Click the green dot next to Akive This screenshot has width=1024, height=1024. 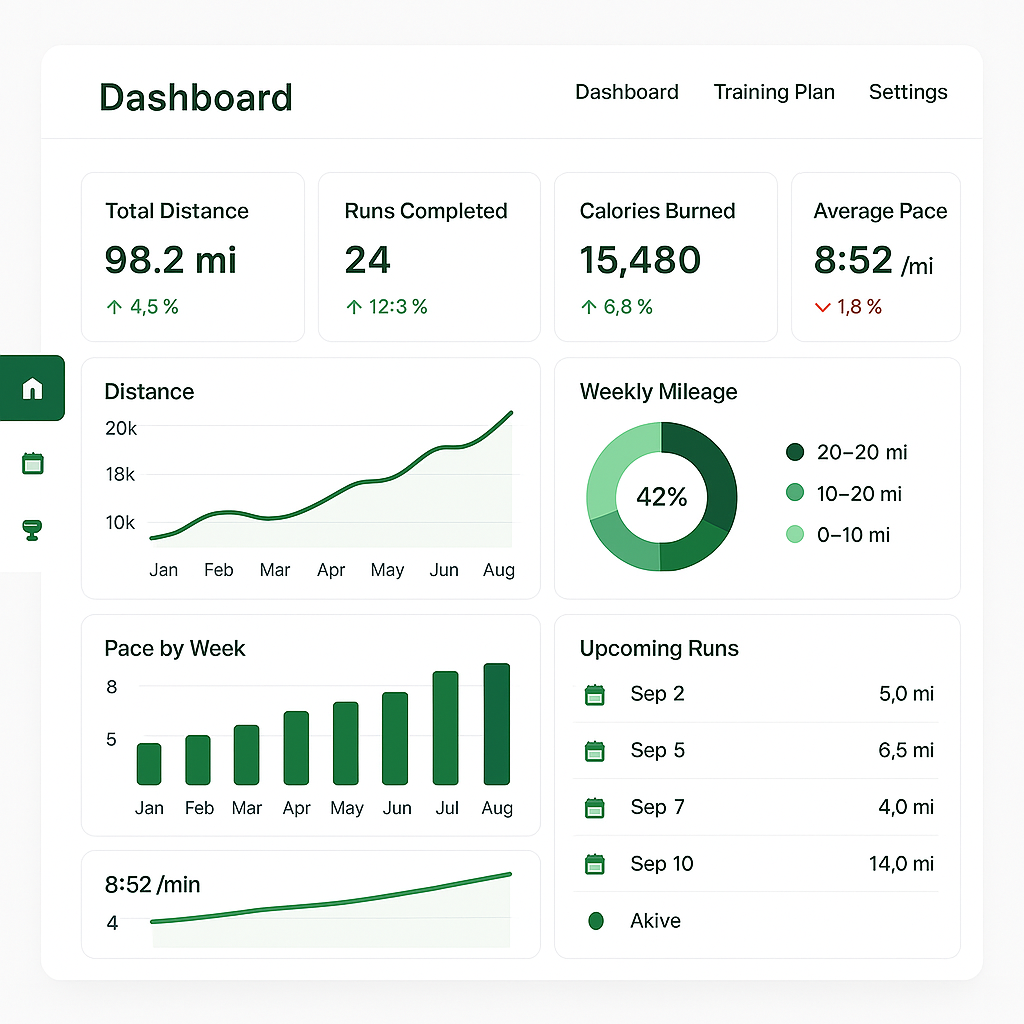597,921
